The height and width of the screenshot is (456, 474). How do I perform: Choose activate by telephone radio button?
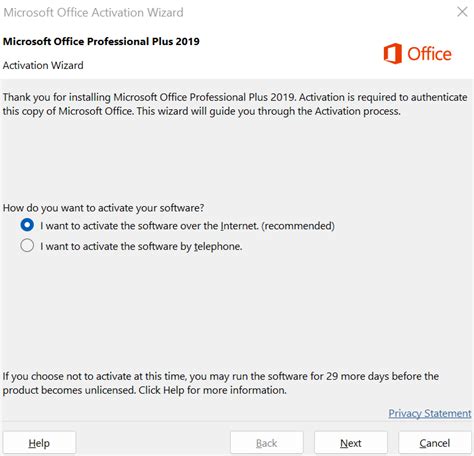27,246
